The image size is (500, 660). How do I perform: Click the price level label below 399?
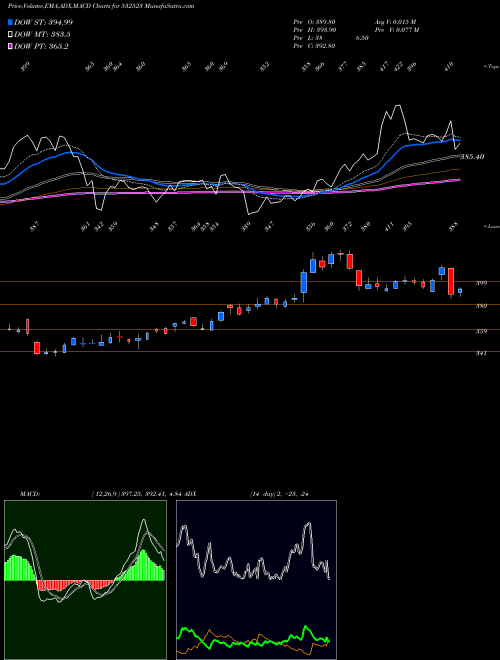tap(481, 306)
